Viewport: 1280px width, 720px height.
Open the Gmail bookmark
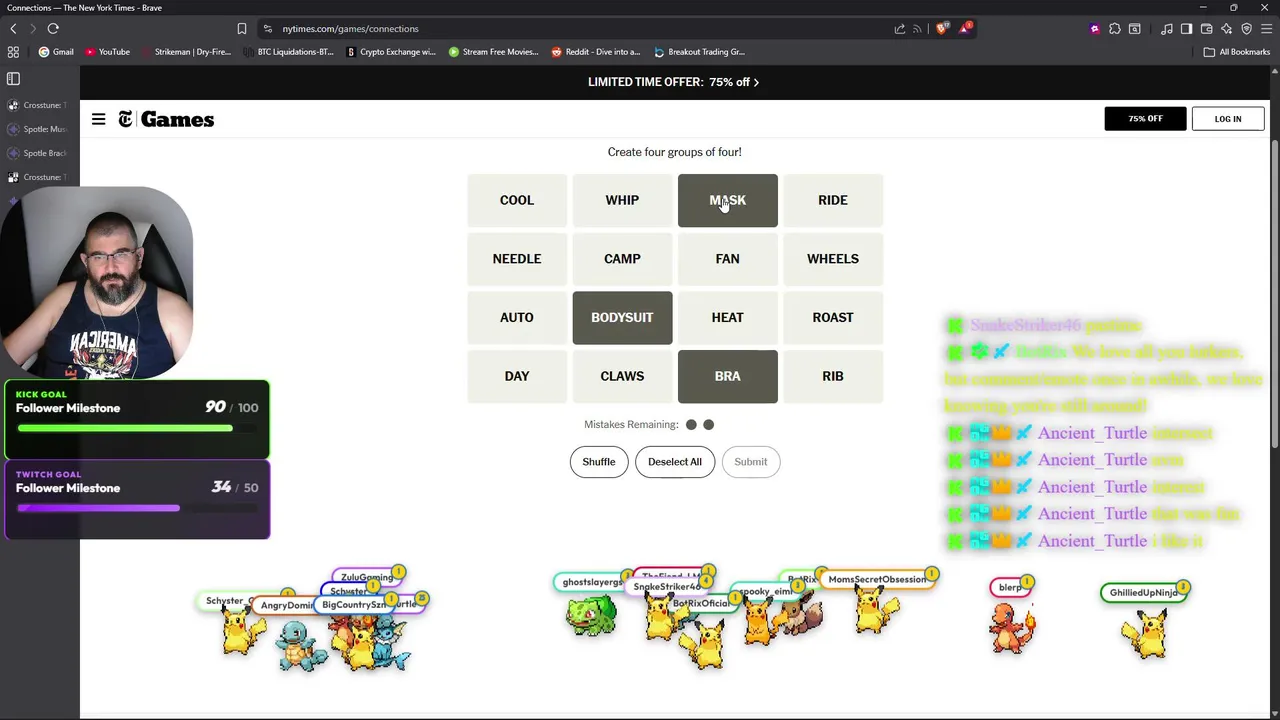pos(56,52)
